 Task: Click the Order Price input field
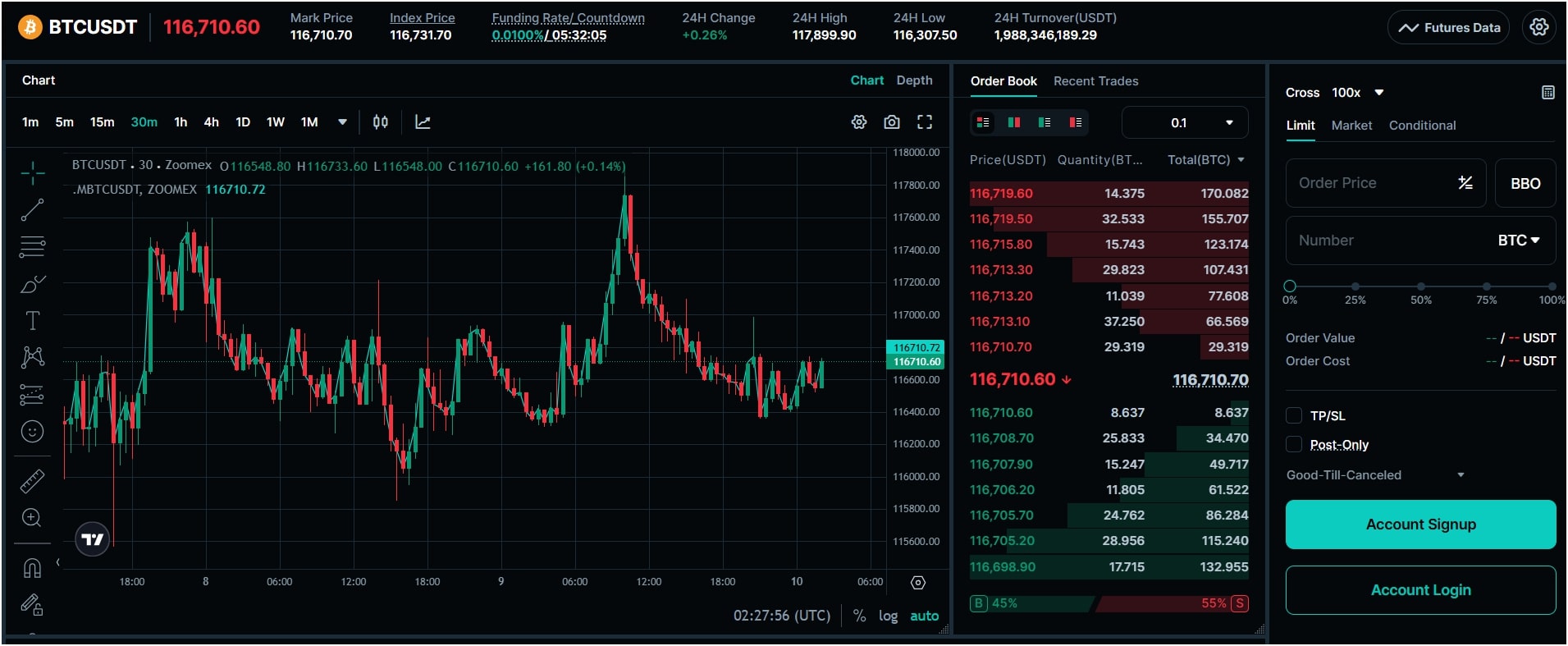click(x=1385, y=183)
